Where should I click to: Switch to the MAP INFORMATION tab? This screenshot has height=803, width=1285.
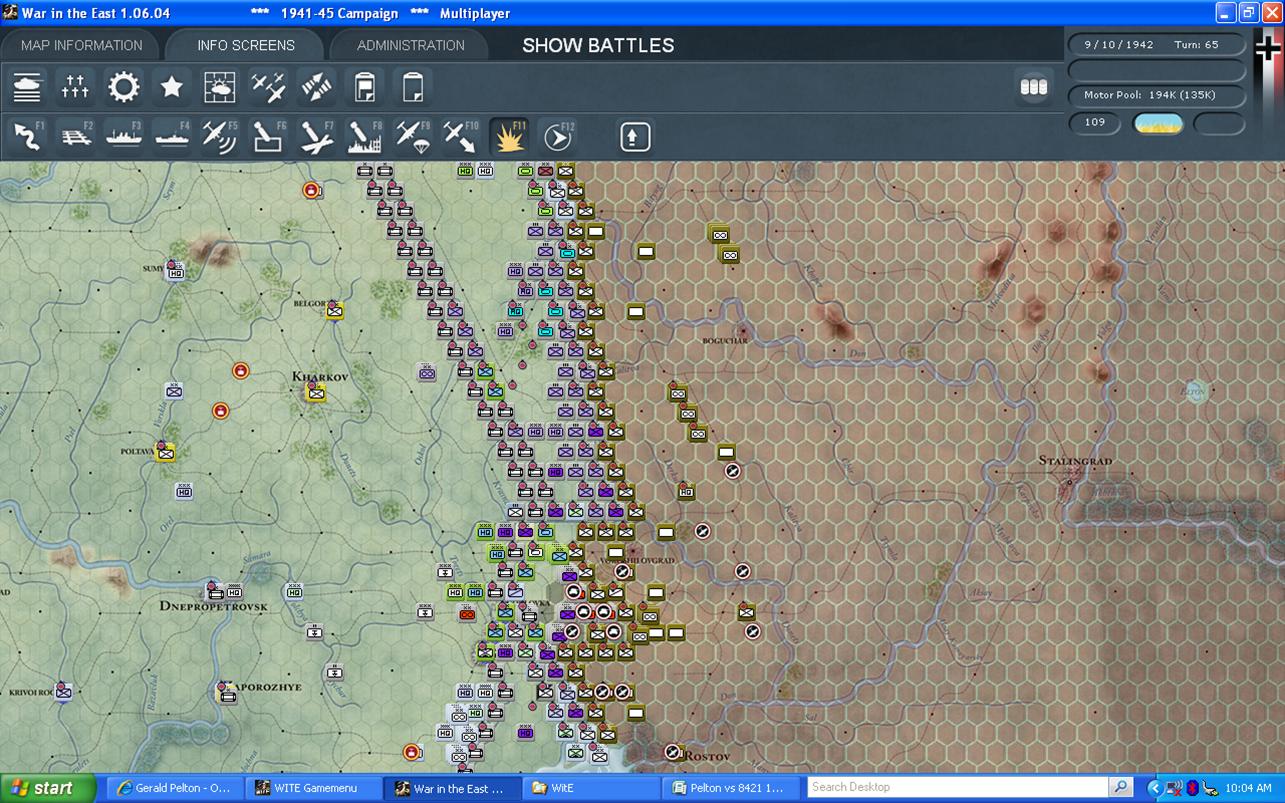pos(82,45)
